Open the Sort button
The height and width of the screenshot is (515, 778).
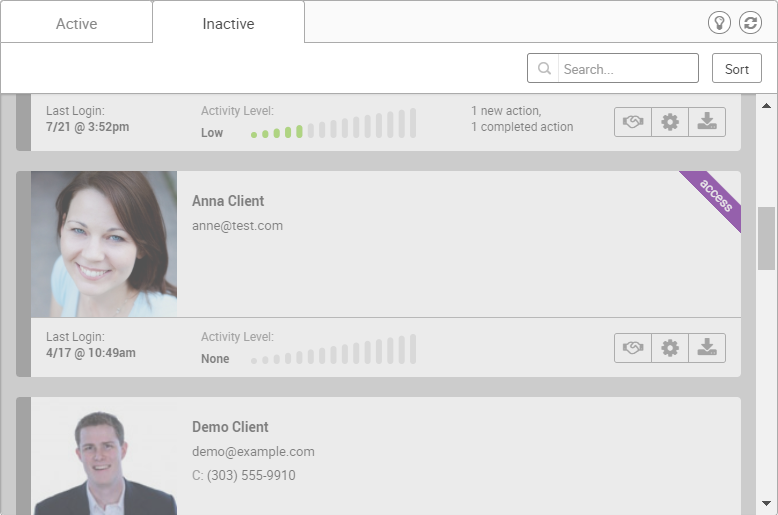pos(736,68)
